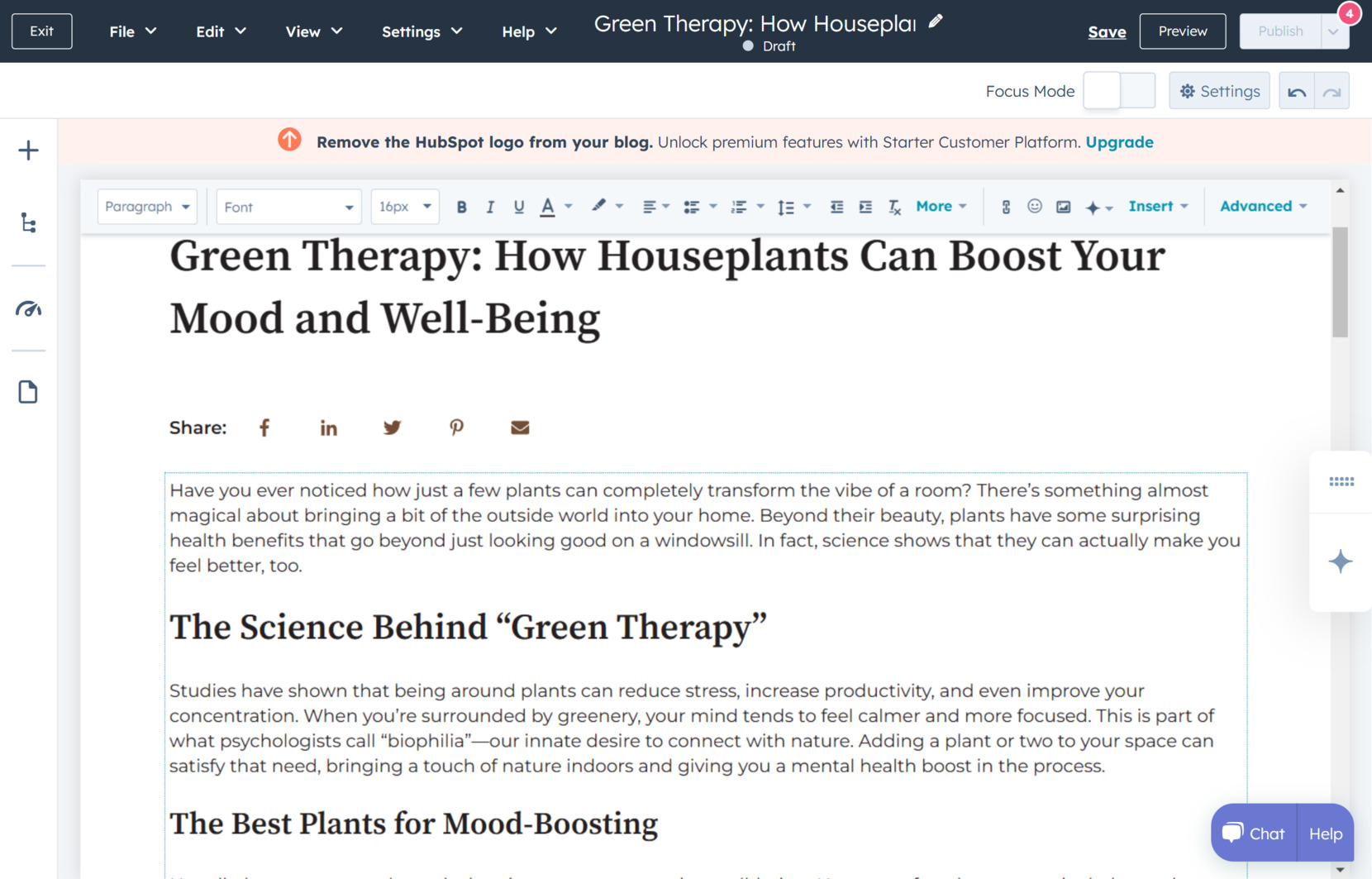This screenshot has width=1372, height=879.
Task: Click the Upgrade link in the banner
Action: pos(1119,141)
